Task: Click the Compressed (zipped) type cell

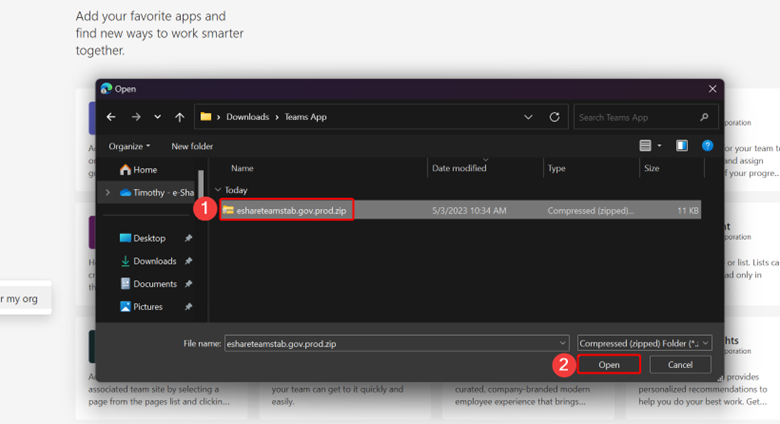Action: 591,211
